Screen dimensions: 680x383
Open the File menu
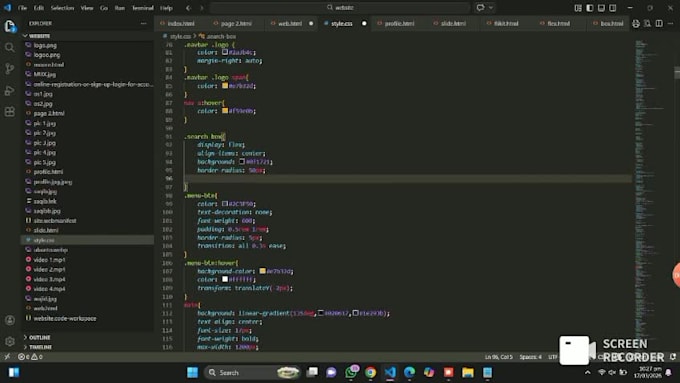(22, 8)
